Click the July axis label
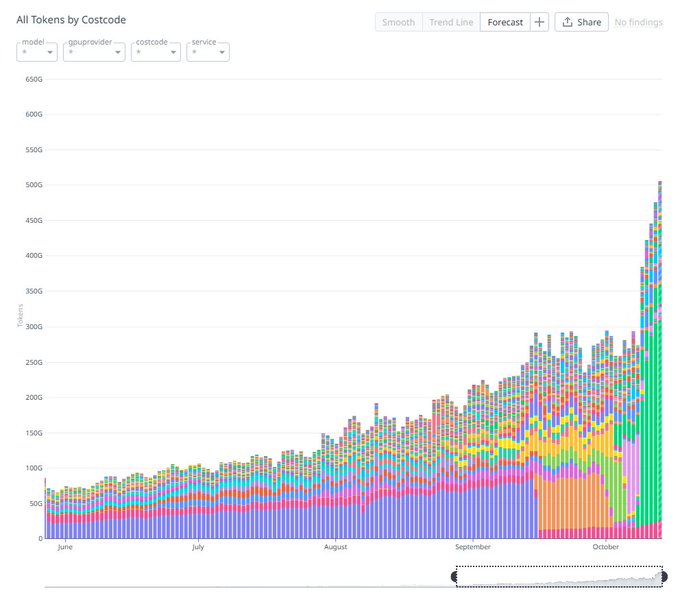The width and height of the screenshot is (680, 613). tap(198, 547)
